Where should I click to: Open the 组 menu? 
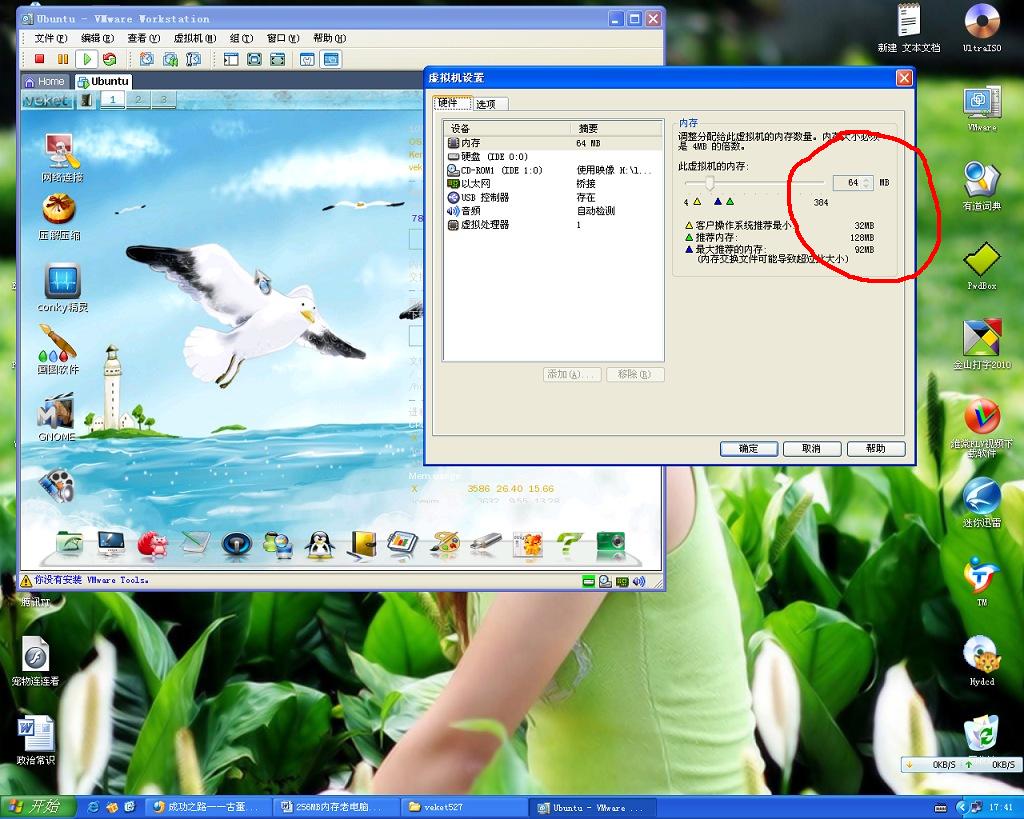tap(241, 39)
